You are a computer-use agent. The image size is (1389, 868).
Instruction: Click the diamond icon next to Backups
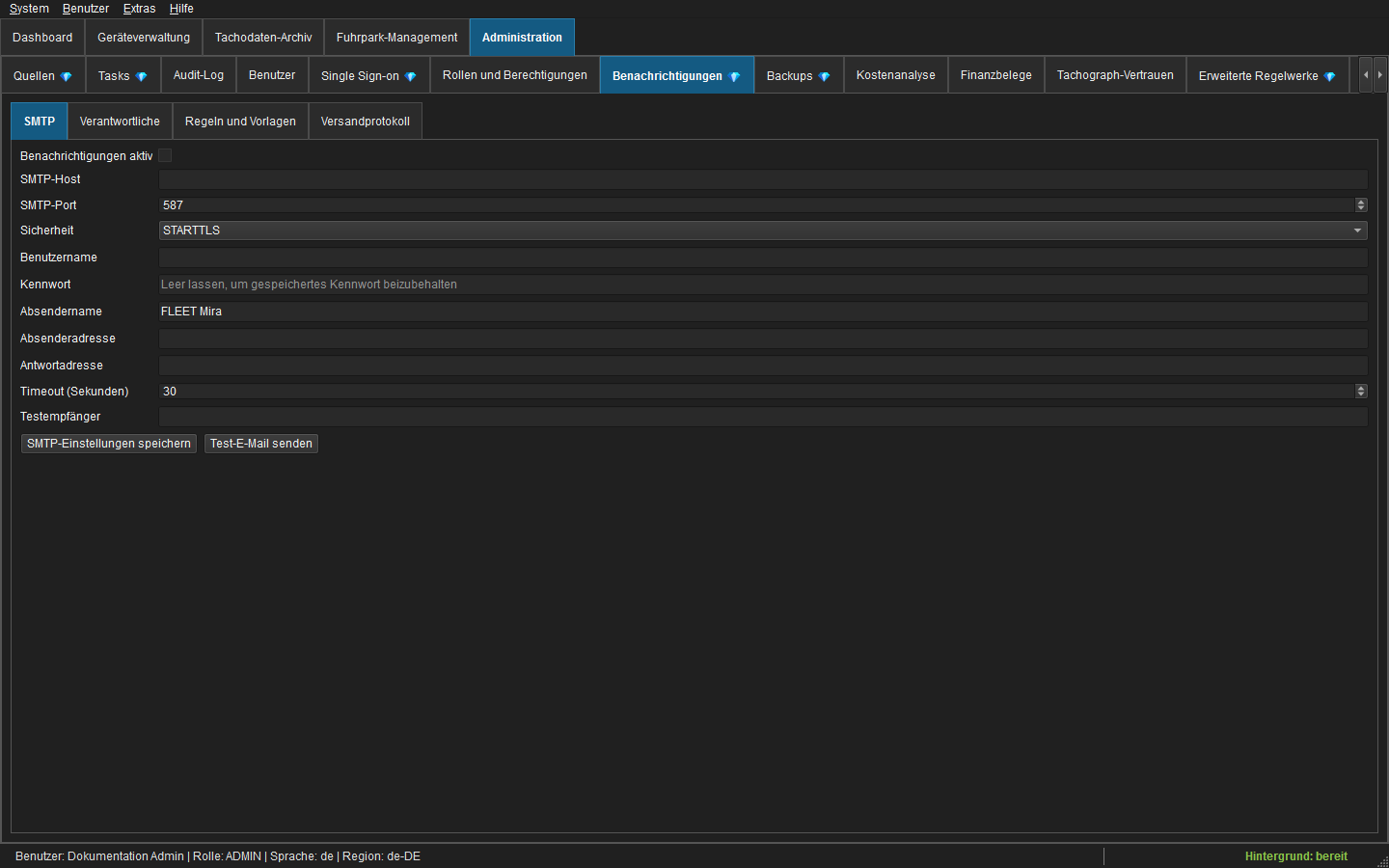pos(825,76)
